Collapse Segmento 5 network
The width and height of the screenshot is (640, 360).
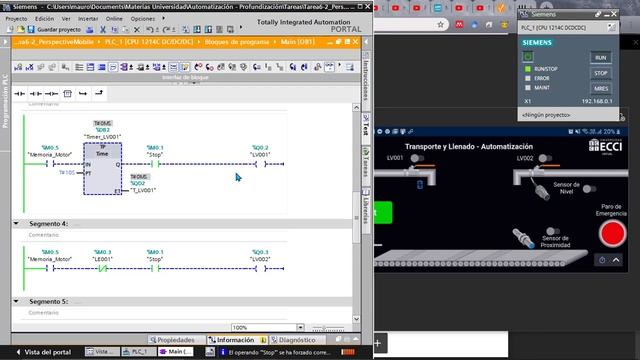[x=16, y=302]
